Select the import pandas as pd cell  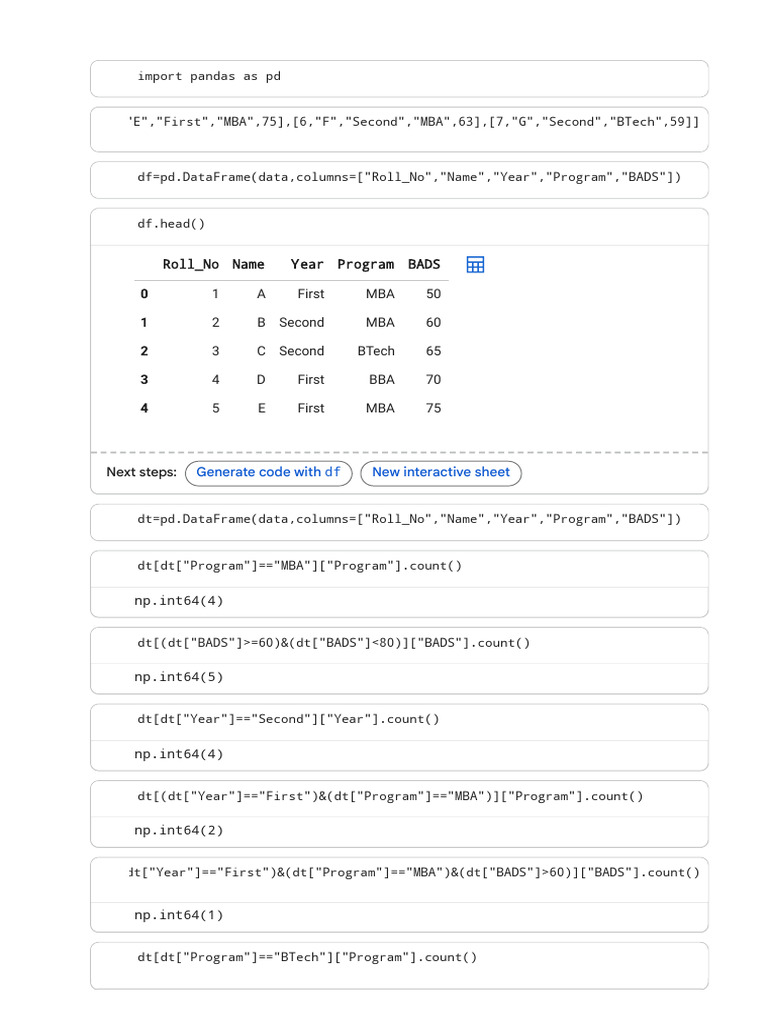click(399, 78)
